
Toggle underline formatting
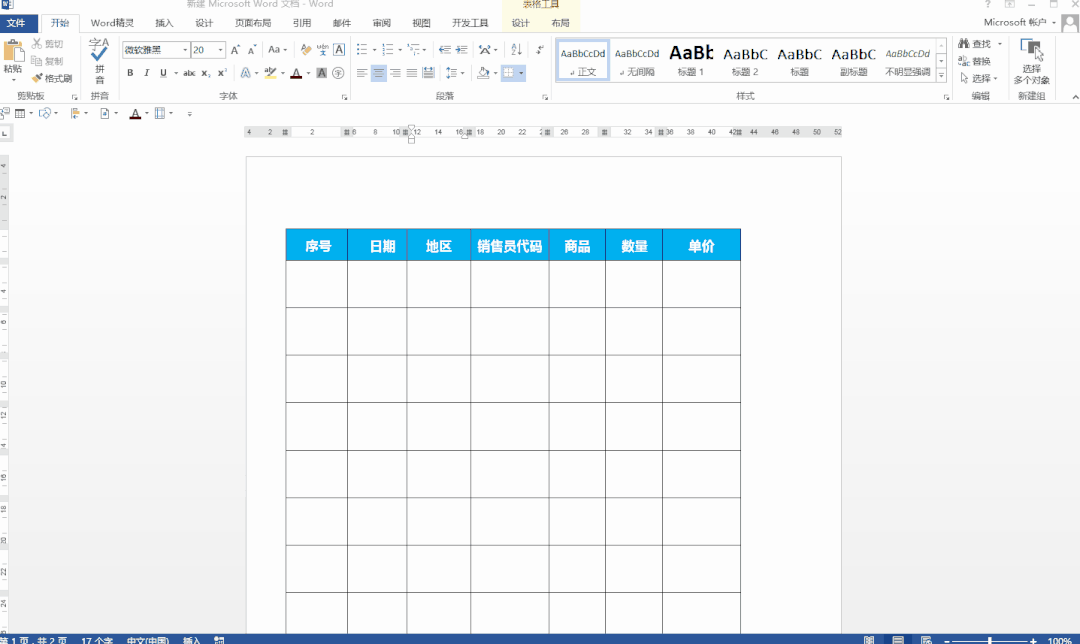tap(163, 73)
